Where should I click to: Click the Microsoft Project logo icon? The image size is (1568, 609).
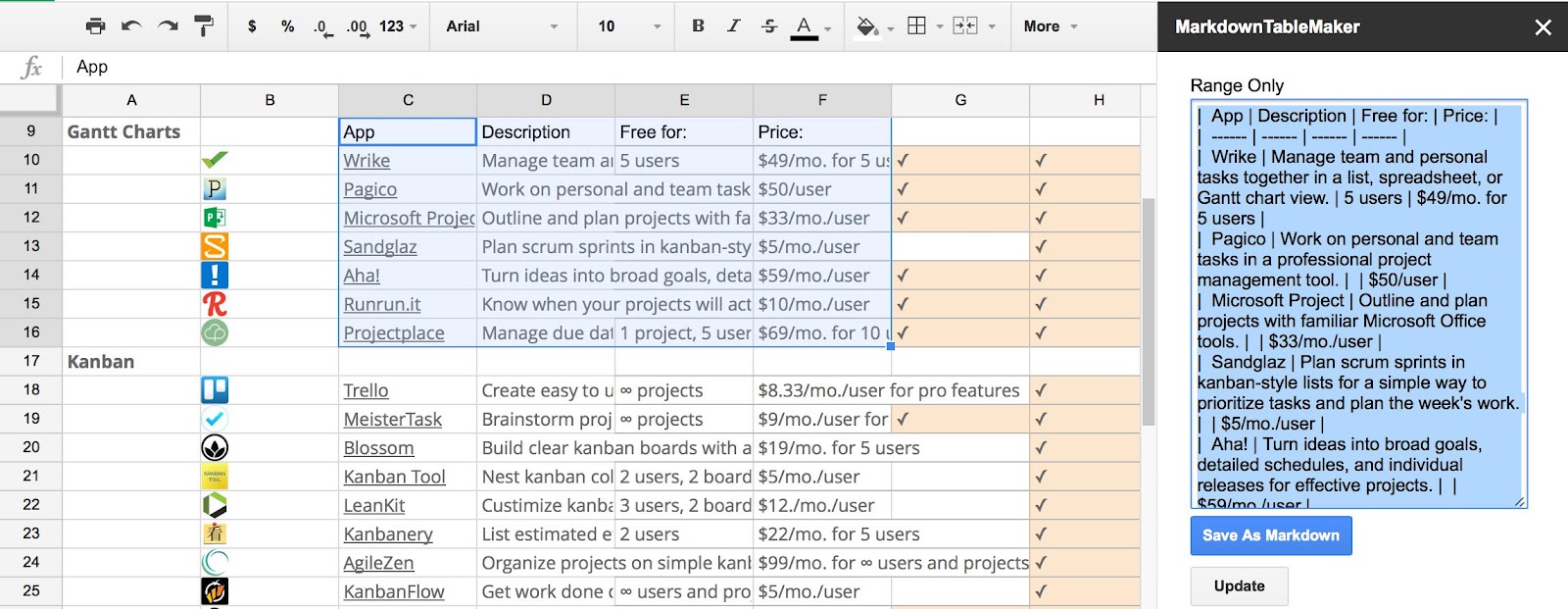click(215, 218)
